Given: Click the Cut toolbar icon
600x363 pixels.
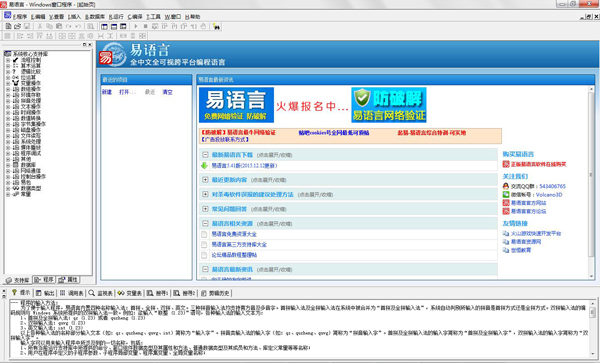Looking at the screenshot, I should click(x=40, y=26).
